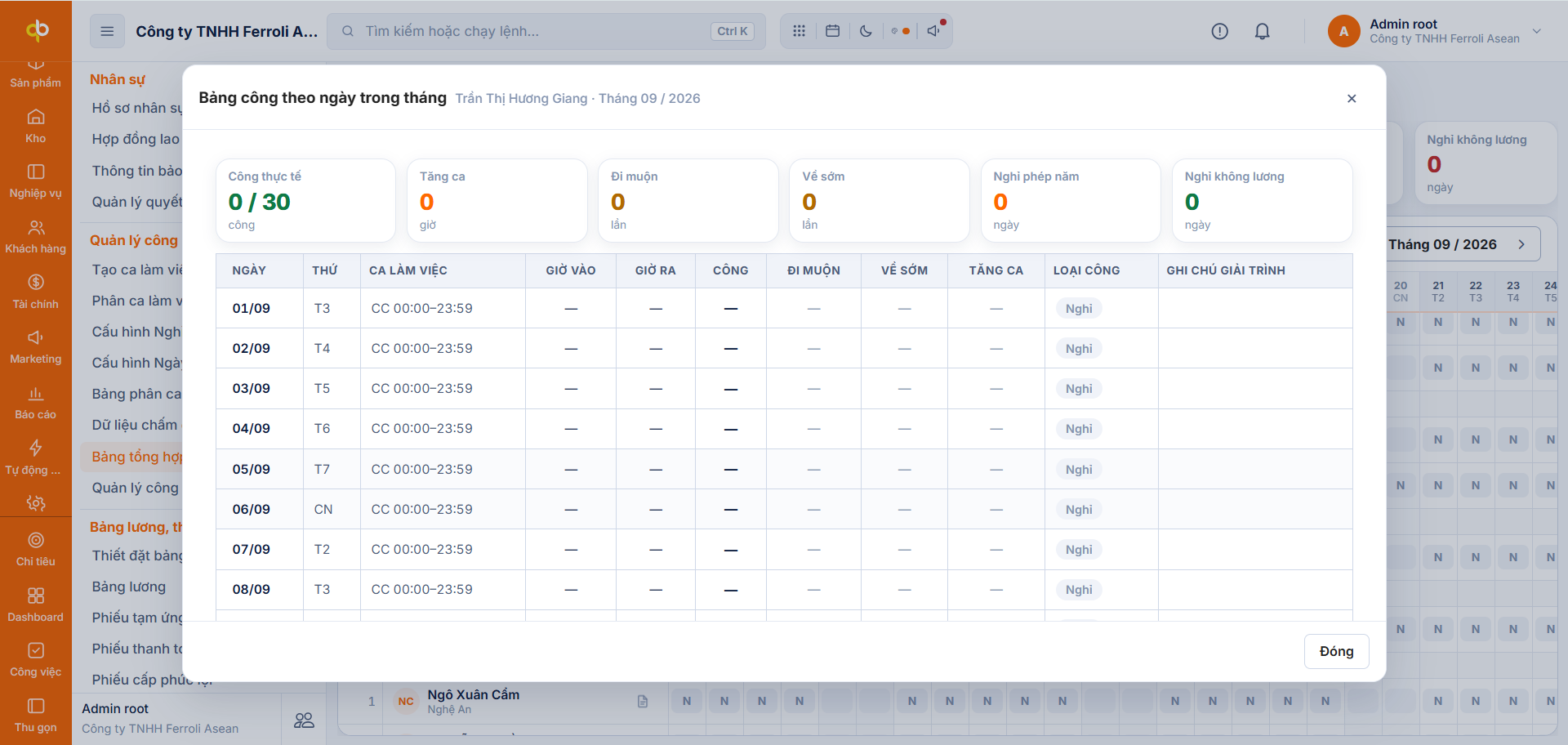Go to next month arrow
1568x745 pixels.
click(1521, 244)
